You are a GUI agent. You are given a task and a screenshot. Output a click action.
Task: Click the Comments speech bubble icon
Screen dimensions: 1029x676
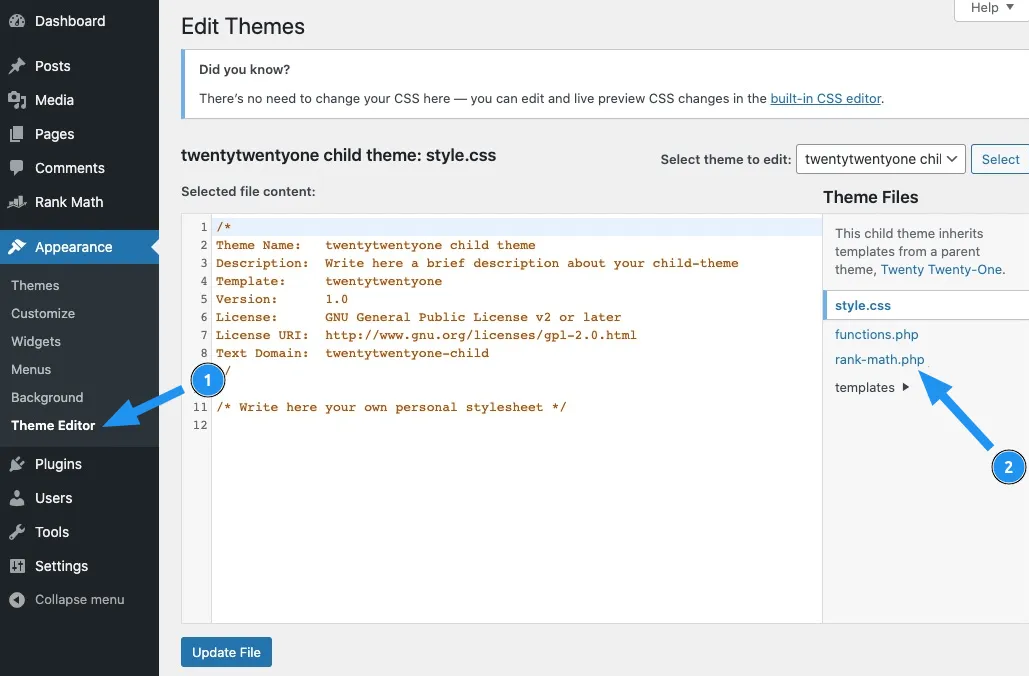coord(17,168)
